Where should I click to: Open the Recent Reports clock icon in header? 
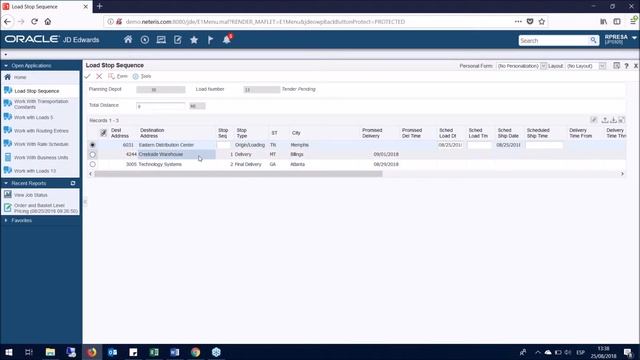[x=144, y=40]
